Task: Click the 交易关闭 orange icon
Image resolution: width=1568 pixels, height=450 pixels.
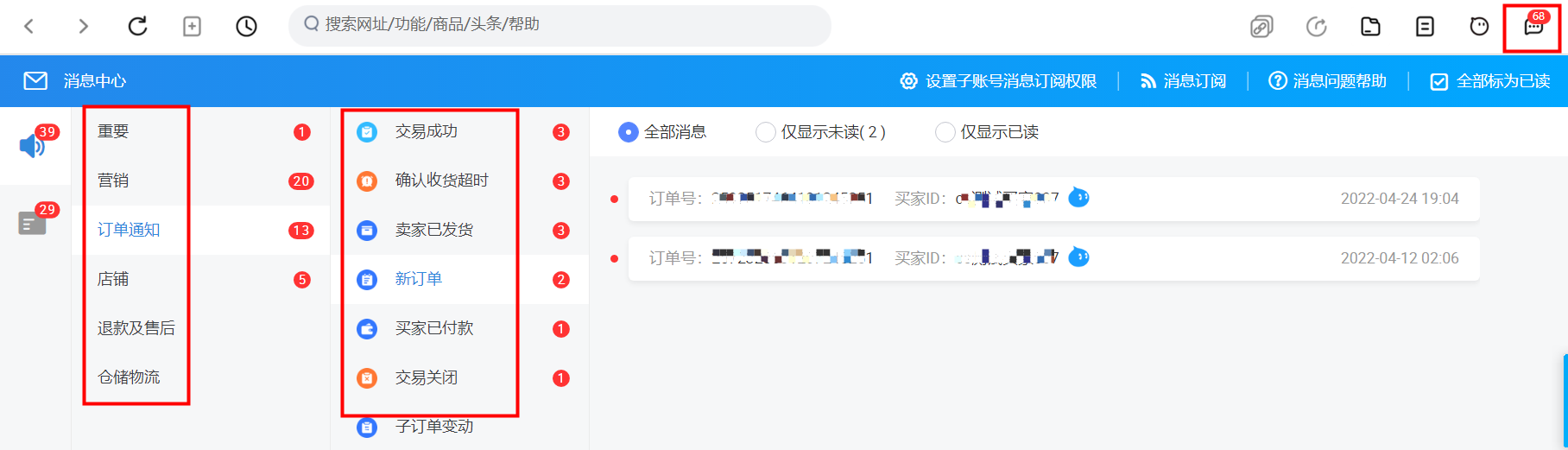Action: 367,378
